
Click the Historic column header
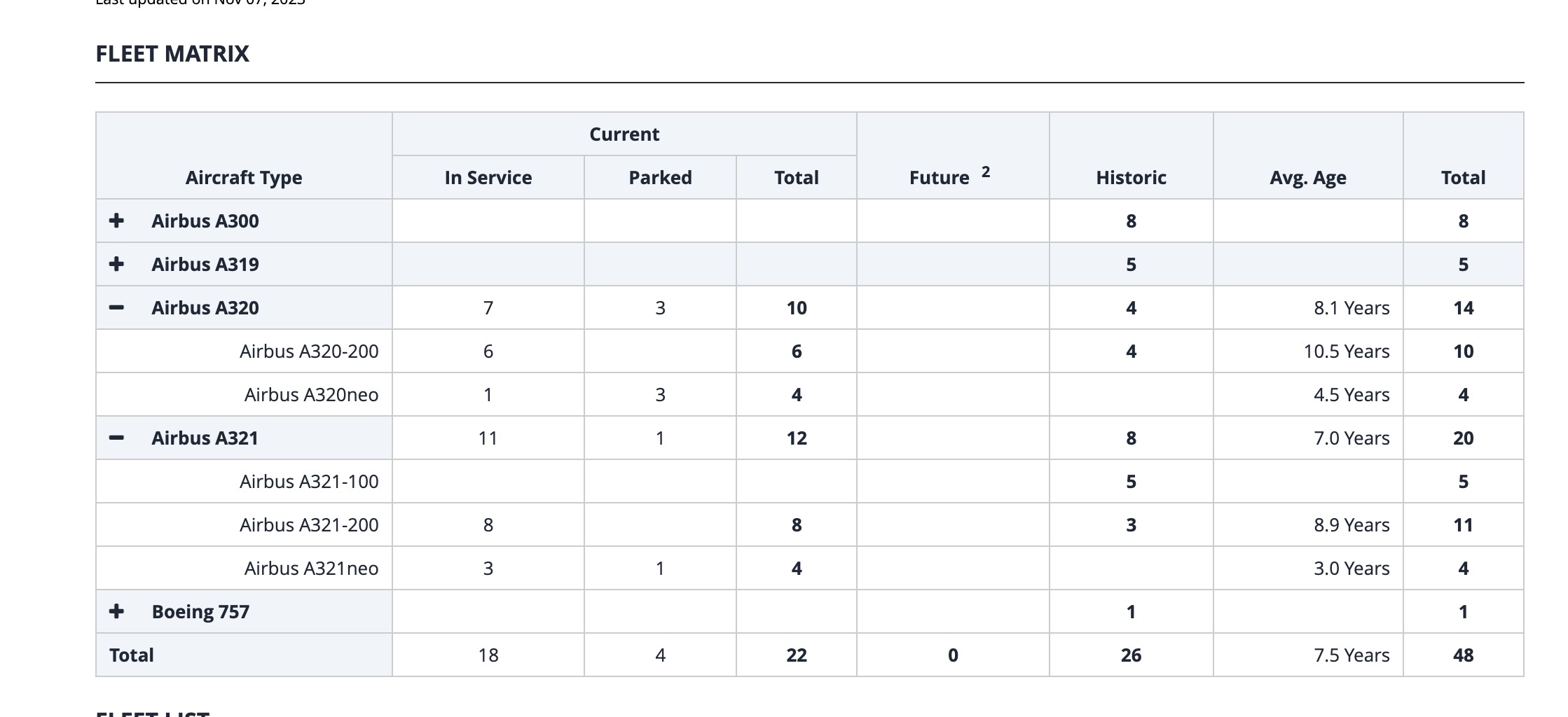(1131, 177)
